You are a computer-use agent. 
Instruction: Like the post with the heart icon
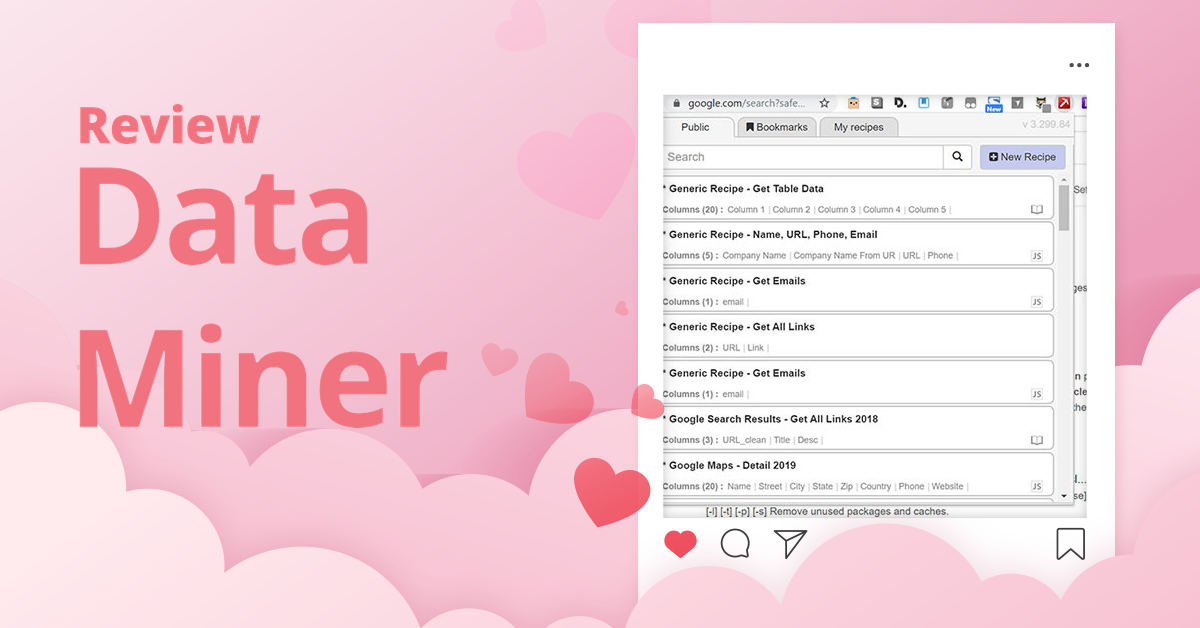[x=681, y=545]
